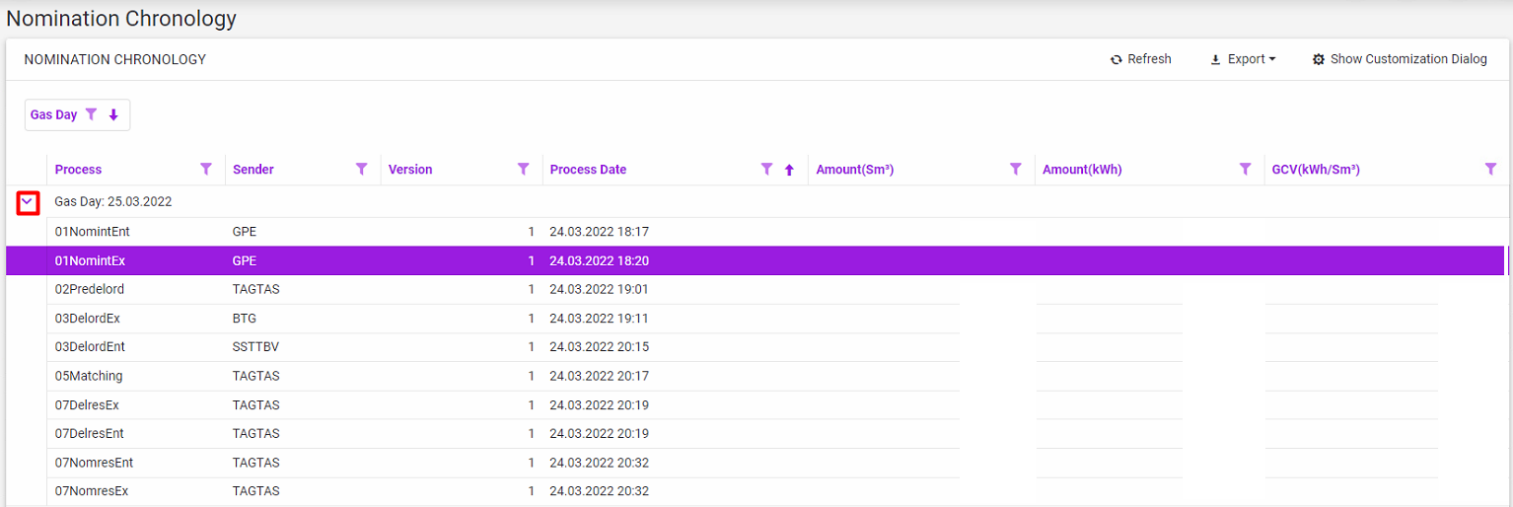The height and width of the screenshot is (507, 1513).
Task: Click the Gas Day grouping chip
Action: [54, 115]
